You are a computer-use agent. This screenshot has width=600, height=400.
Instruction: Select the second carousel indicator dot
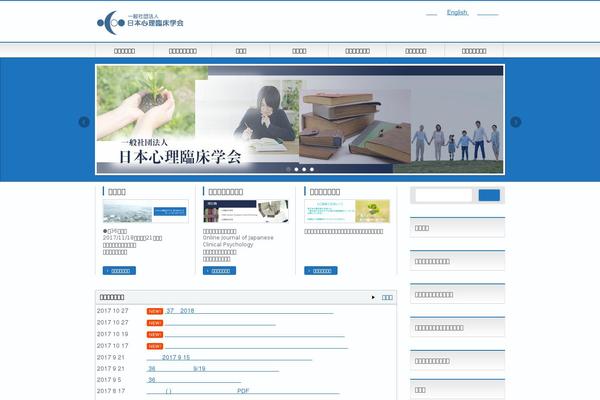point(296,169)
